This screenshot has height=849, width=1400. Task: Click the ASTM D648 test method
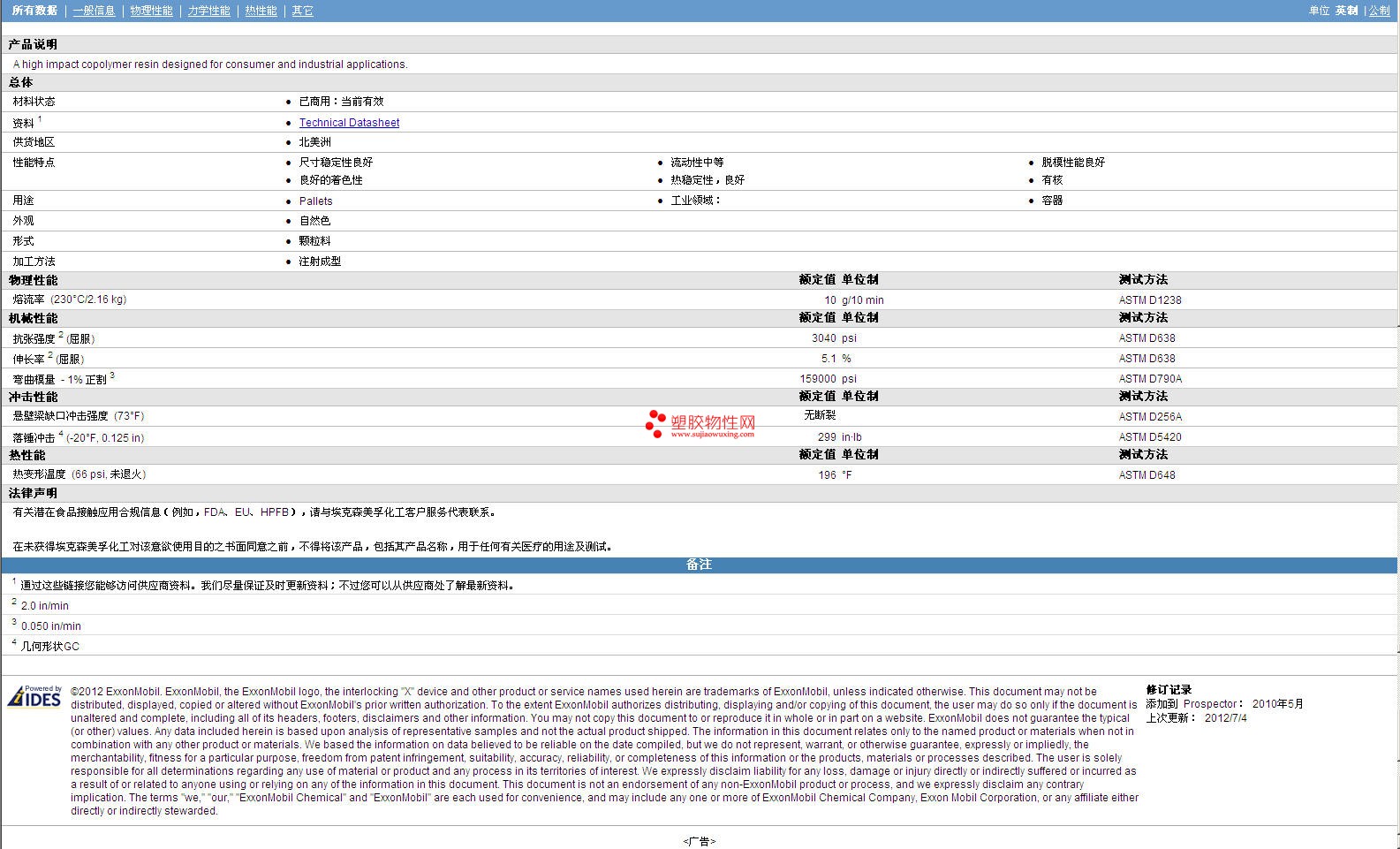1146,475
